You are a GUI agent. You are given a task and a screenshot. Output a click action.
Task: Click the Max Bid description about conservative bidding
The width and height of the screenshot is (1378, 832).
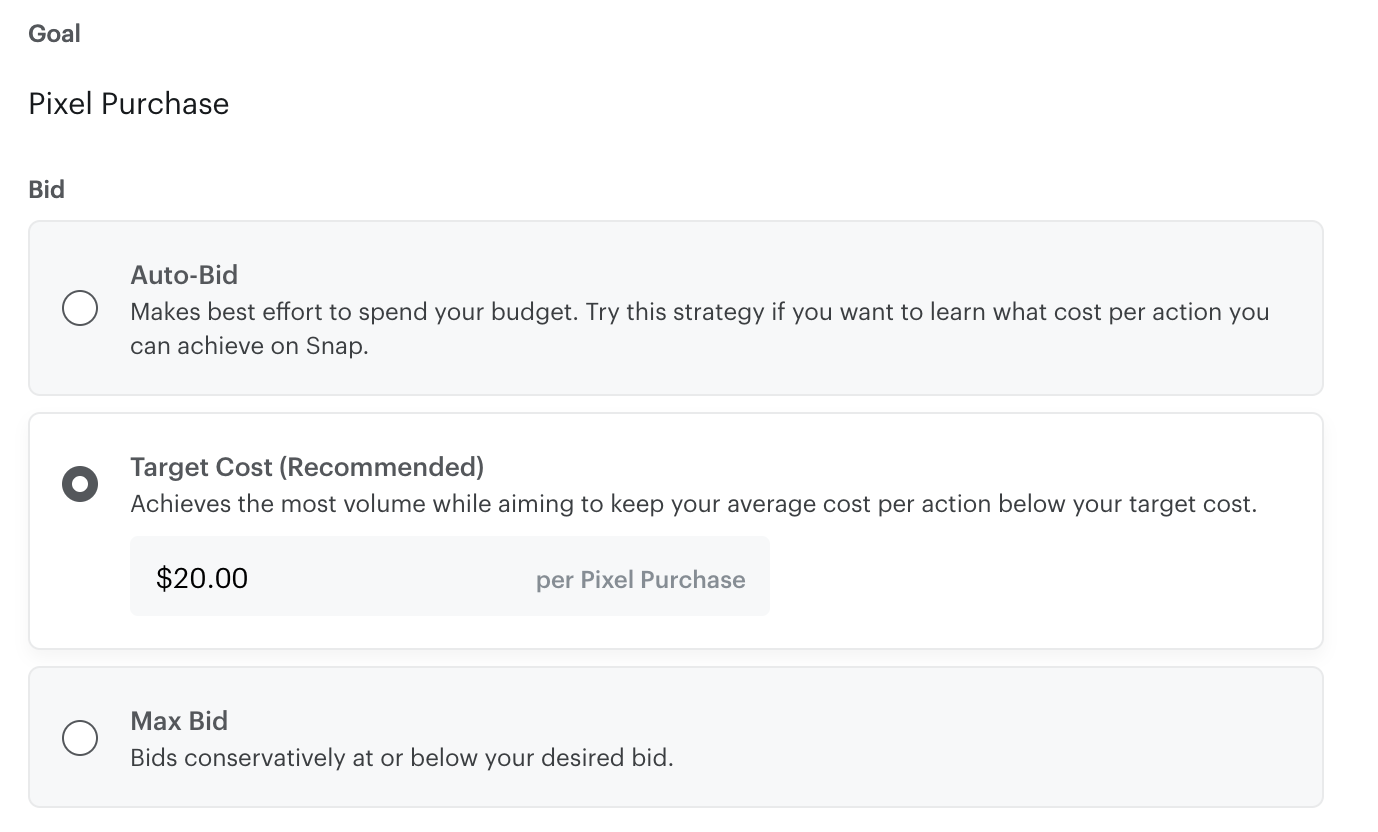402,757
